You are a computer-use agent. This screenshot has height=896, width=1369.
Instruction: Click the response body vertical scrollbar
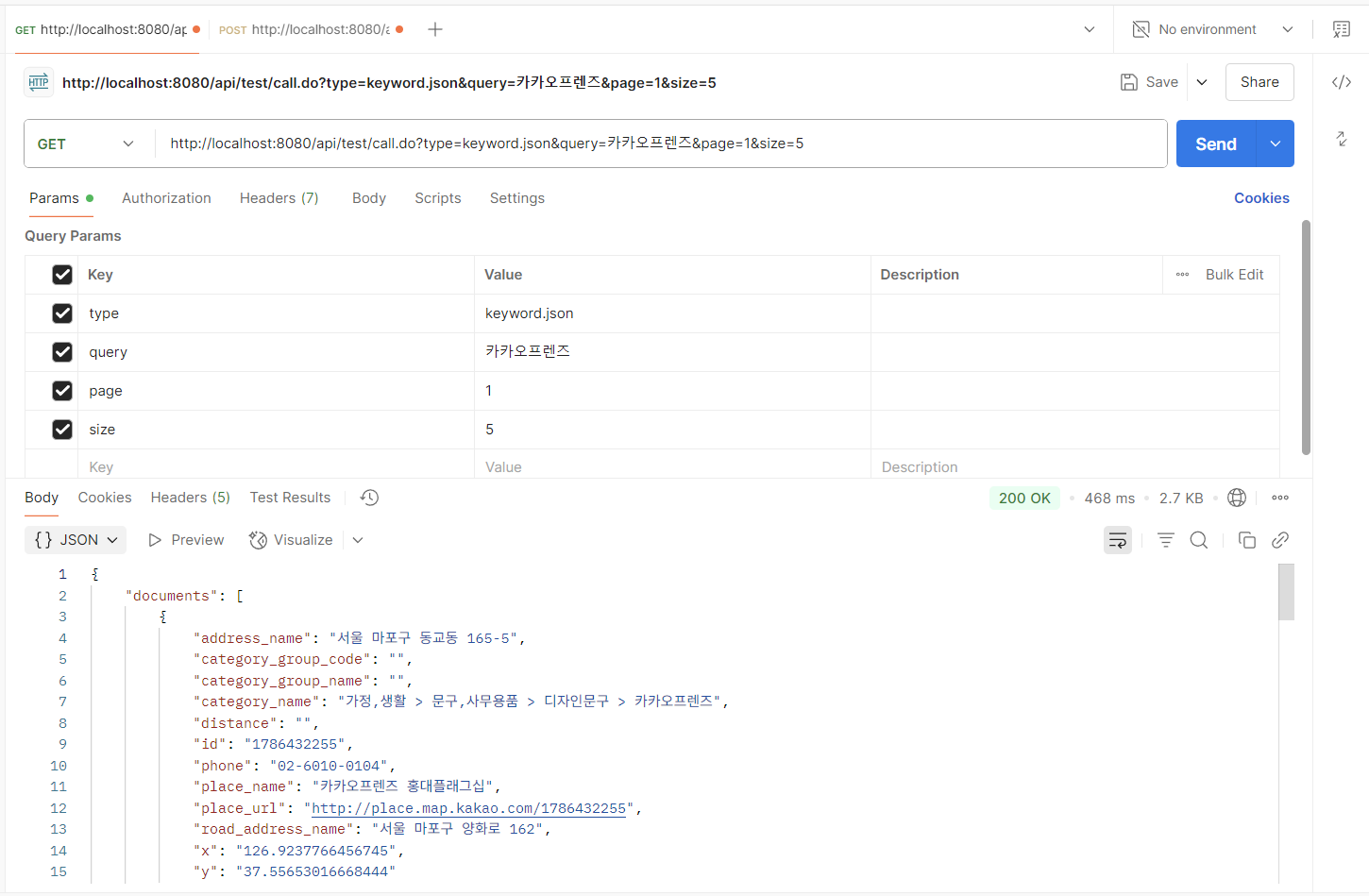pos(1287,592)
